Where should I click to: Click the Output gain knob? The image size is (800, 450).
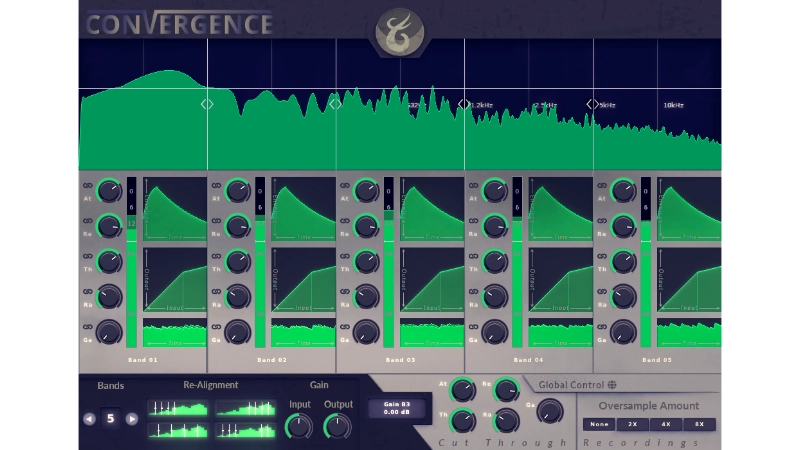[338, 427]
